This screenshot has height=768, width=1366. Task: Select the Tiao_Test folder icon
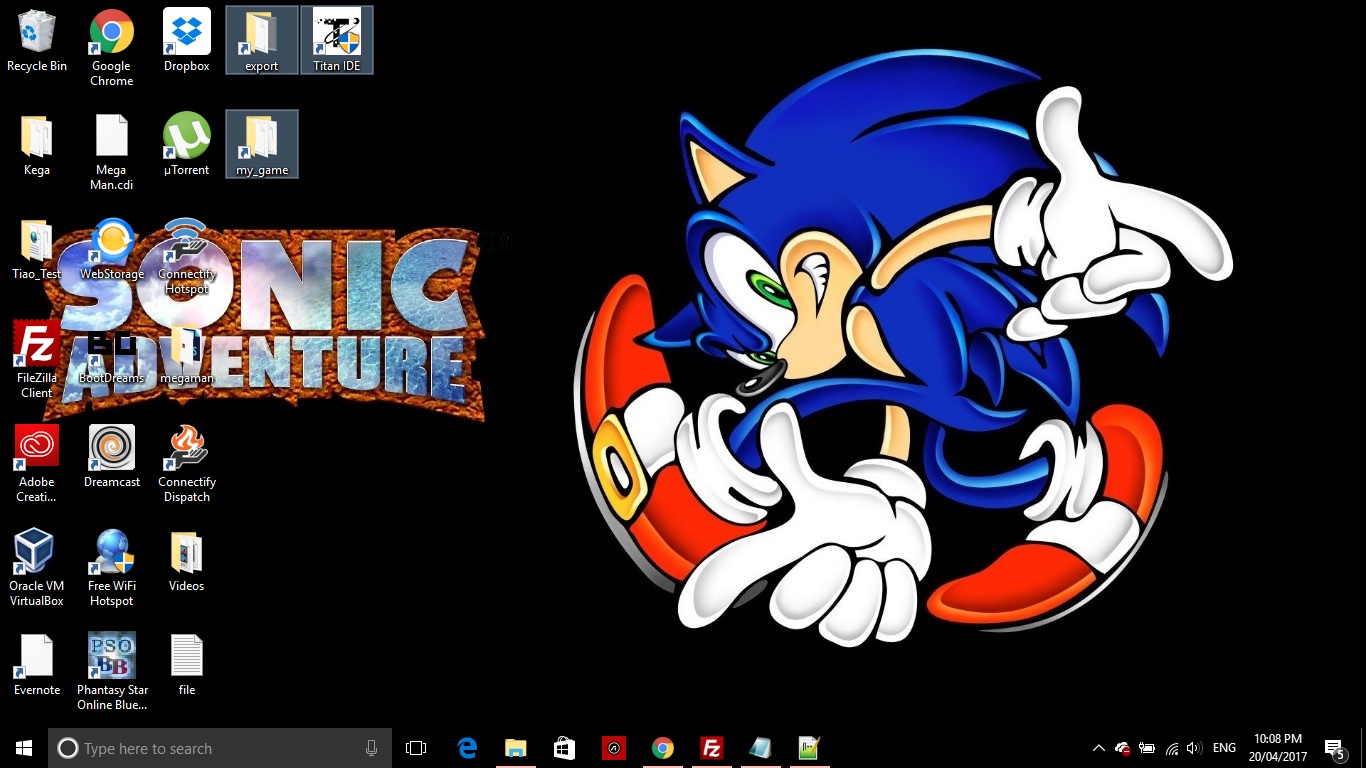click(x=37, y=248)
